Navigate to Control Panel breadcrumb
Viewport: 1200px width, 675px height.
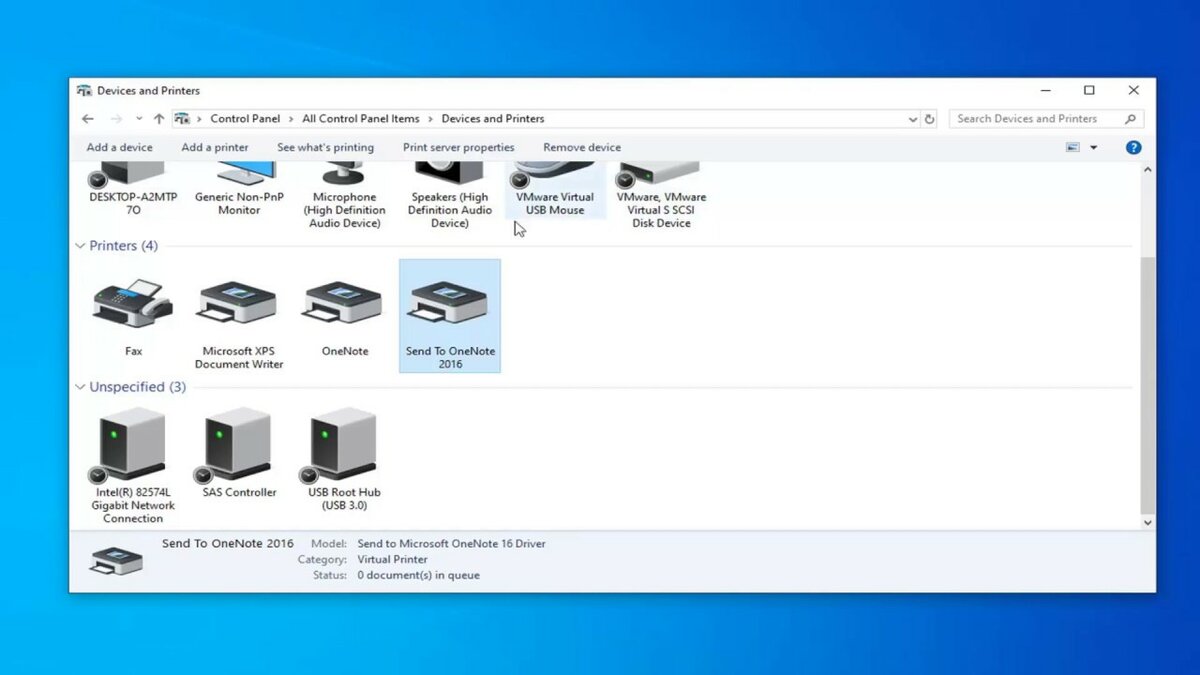pos(245,118)
